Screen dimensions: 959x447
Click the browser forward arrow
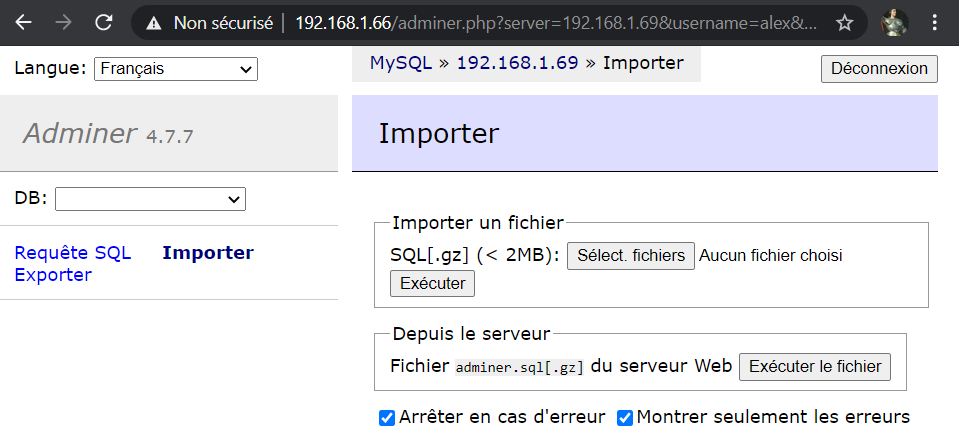coord(63,23)
